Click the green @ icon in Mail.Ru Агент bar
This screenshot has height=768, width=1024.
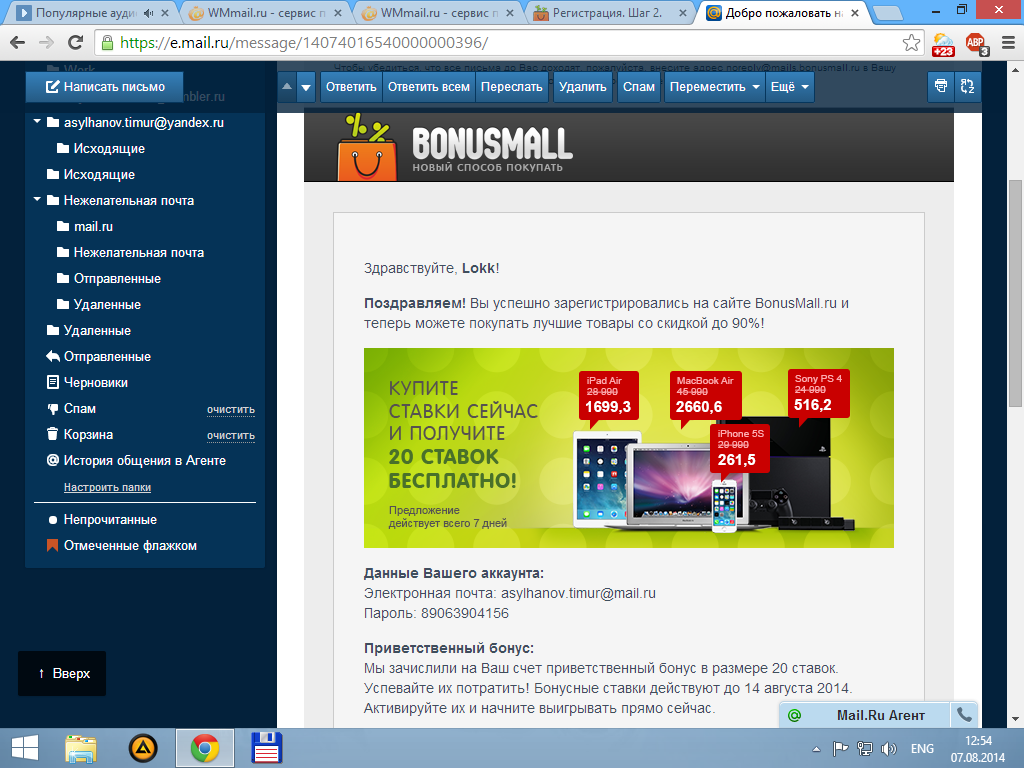[x=795, y=715]
